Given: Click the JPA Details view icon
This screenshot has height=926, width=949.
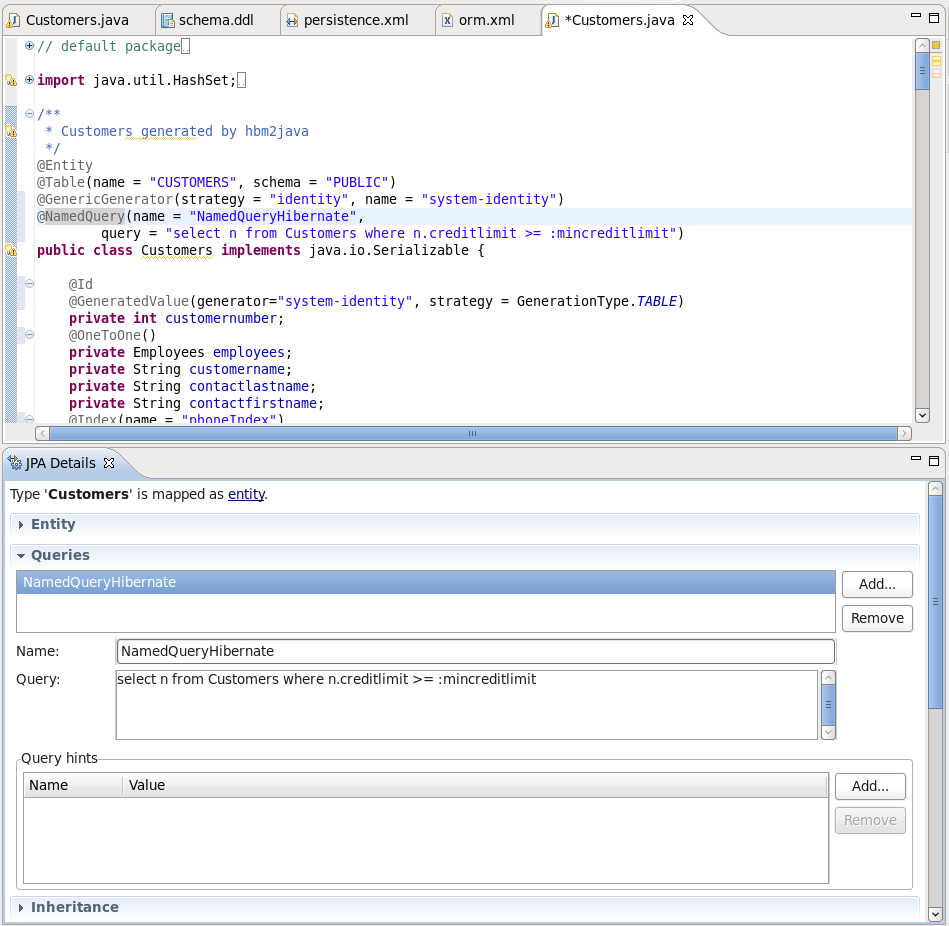Looking at the screenshot, I should (x=14, y=463).
